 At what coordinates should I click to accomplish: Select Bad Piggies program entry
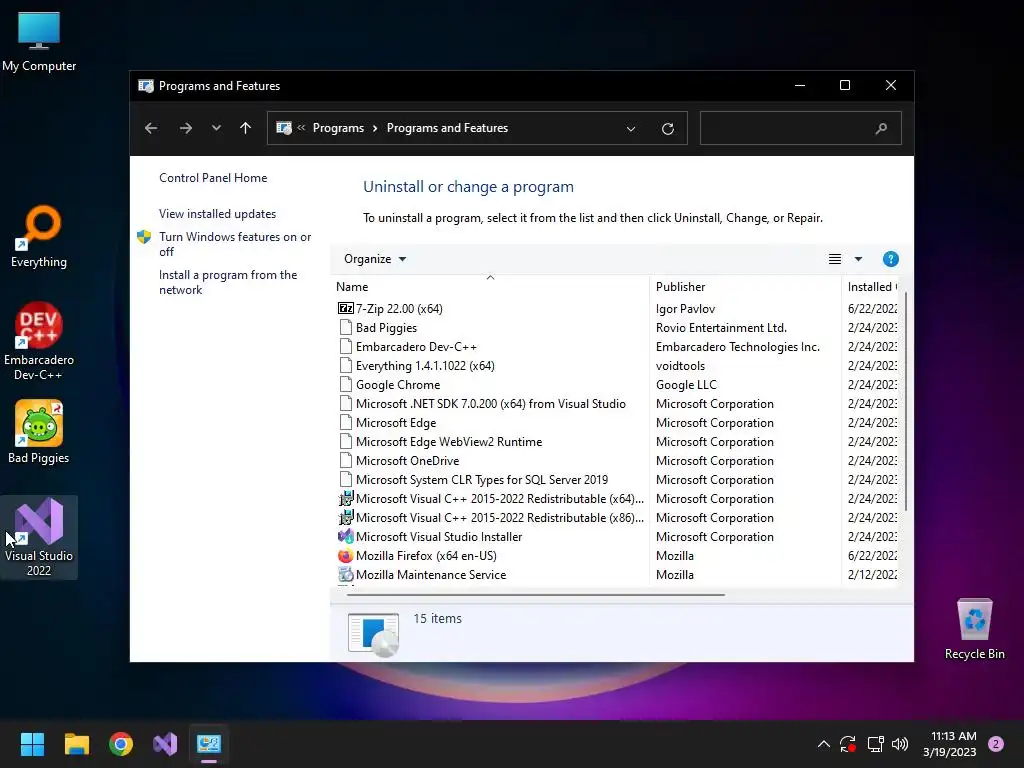pyautogui.click(x=386, y=327)
